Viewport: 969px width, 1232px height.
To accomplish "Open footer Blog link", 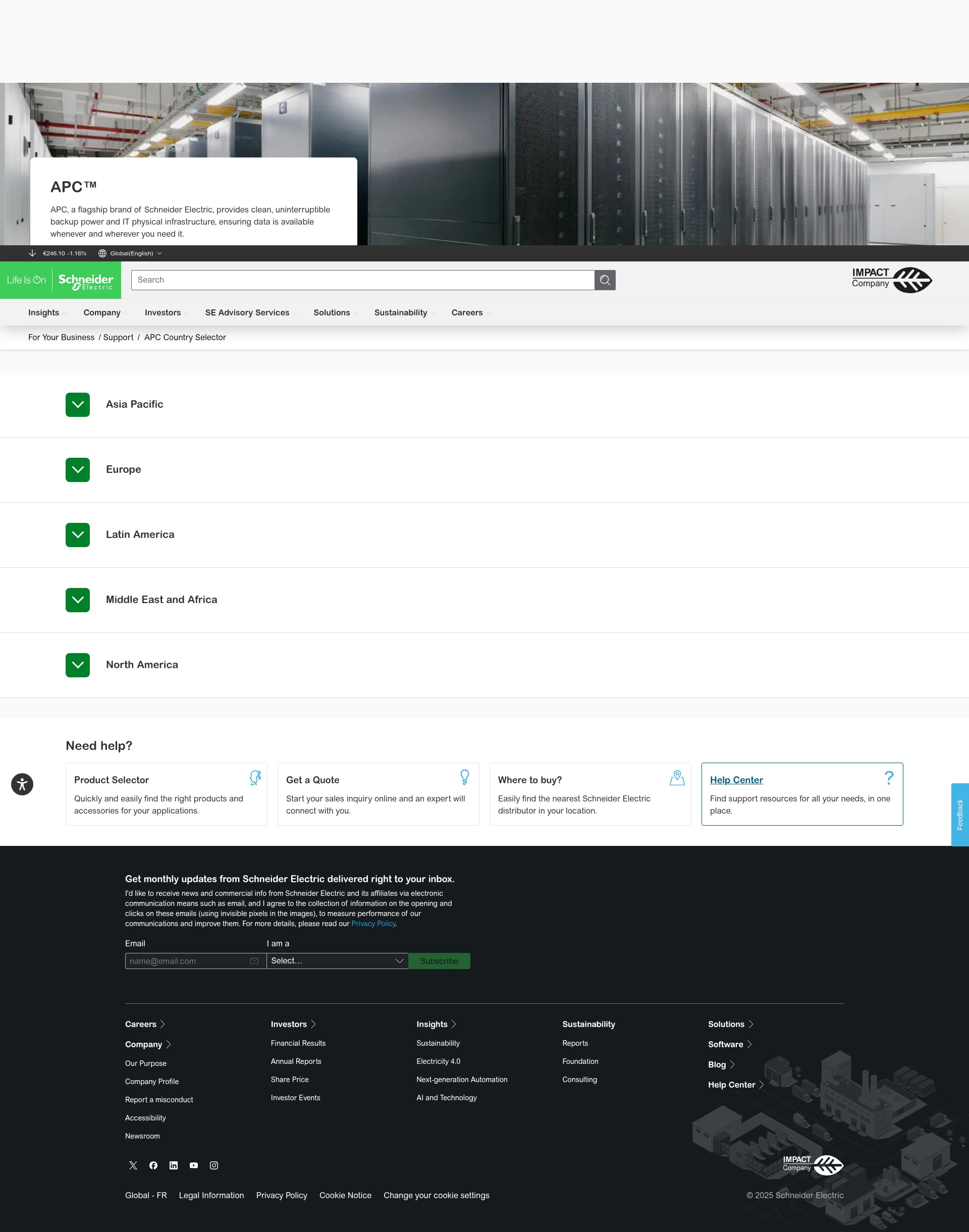I will point(721,1064).
